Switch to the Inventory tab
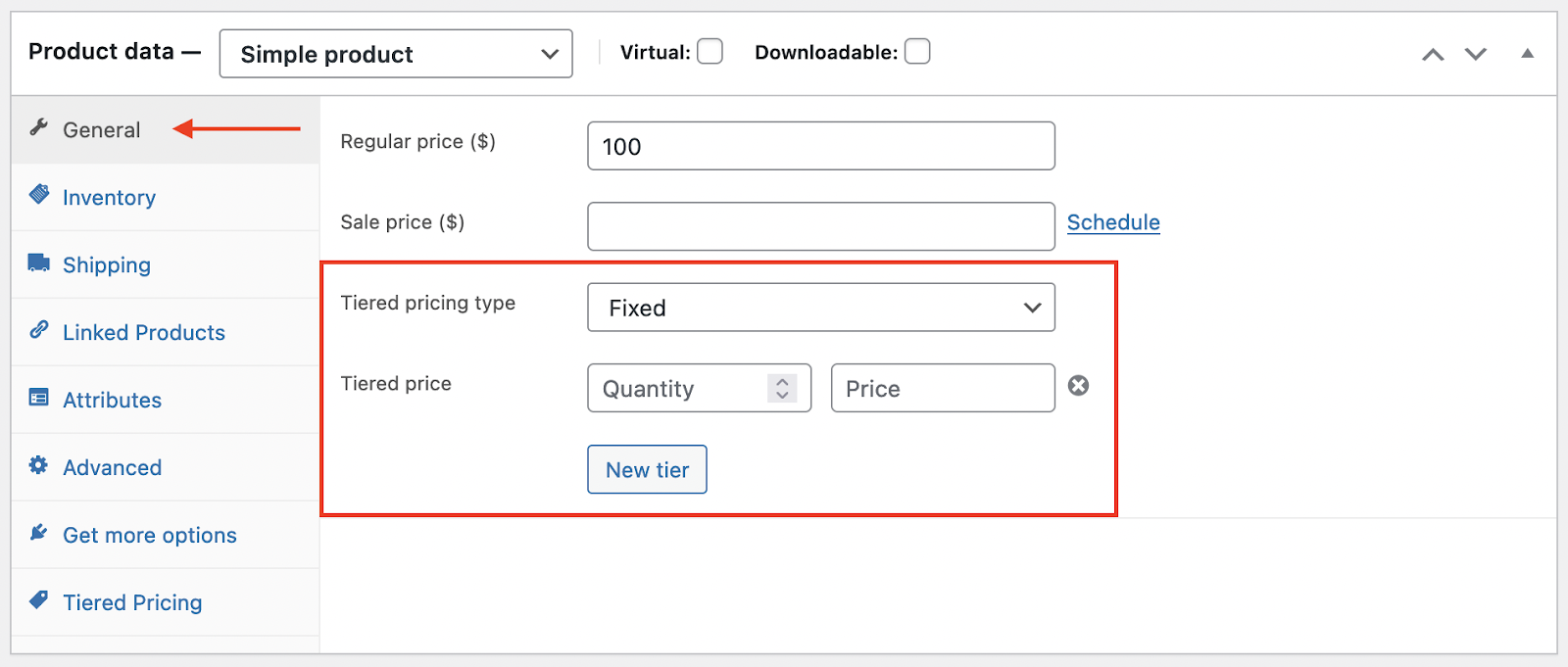1568x667 pixels. click(109, 198)
